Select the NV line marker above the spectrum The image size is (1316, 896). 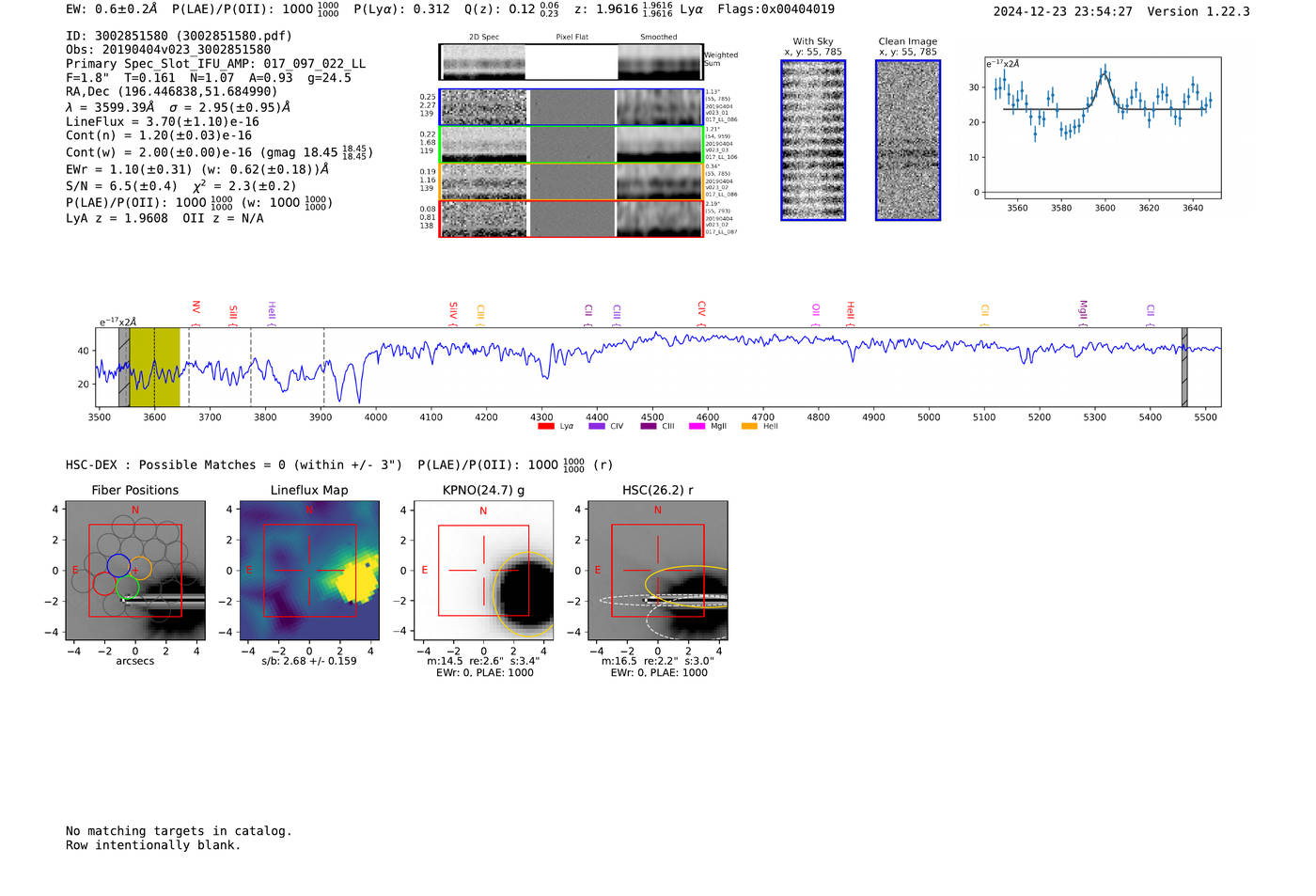(x=196, y=309)
